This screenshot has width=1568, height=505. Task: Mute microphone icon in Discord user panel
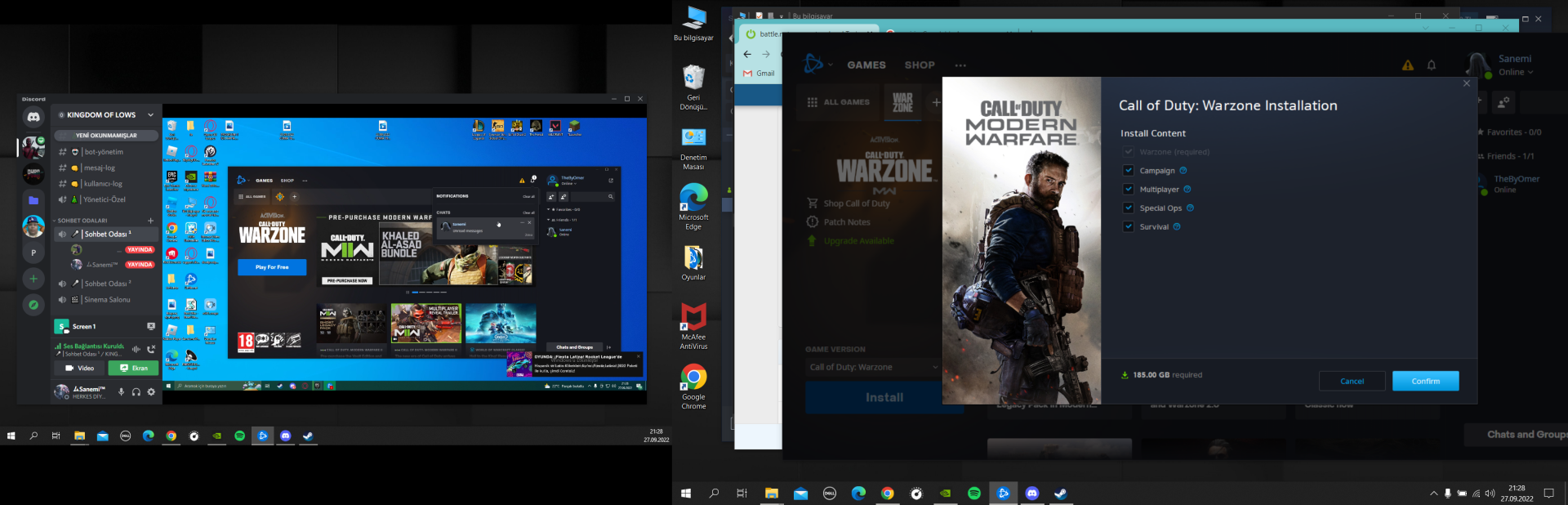tap(122, 392)
